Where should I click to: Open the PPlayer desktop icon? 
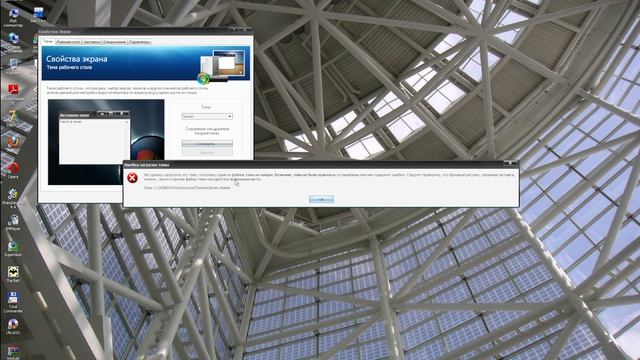point(13,222)
